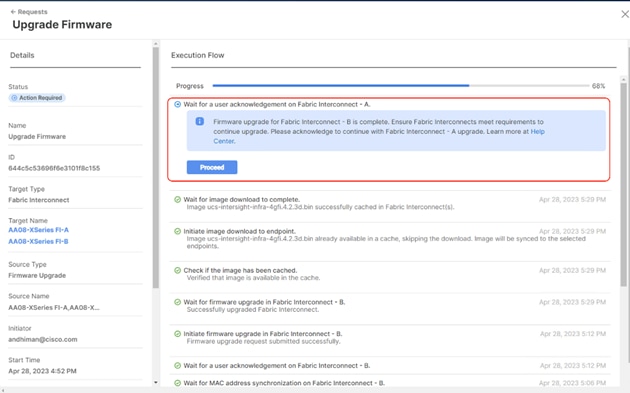This screenshot has width=630, height=393.
Task: Click the info icon in acknowledgement message
Action: click(x=200, y=121)
